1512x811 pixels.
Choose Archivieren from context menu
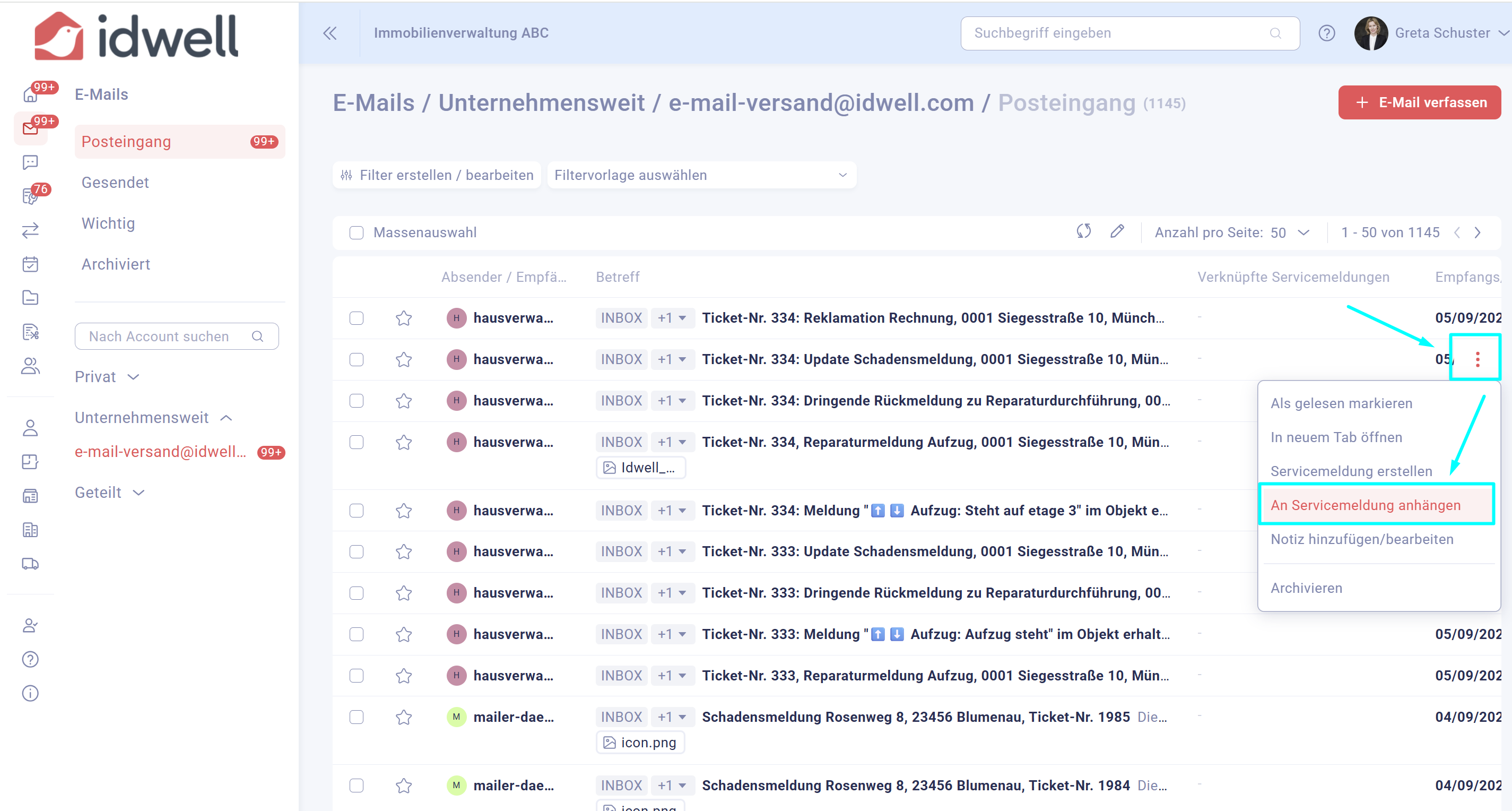click(x=1306, y=588)
